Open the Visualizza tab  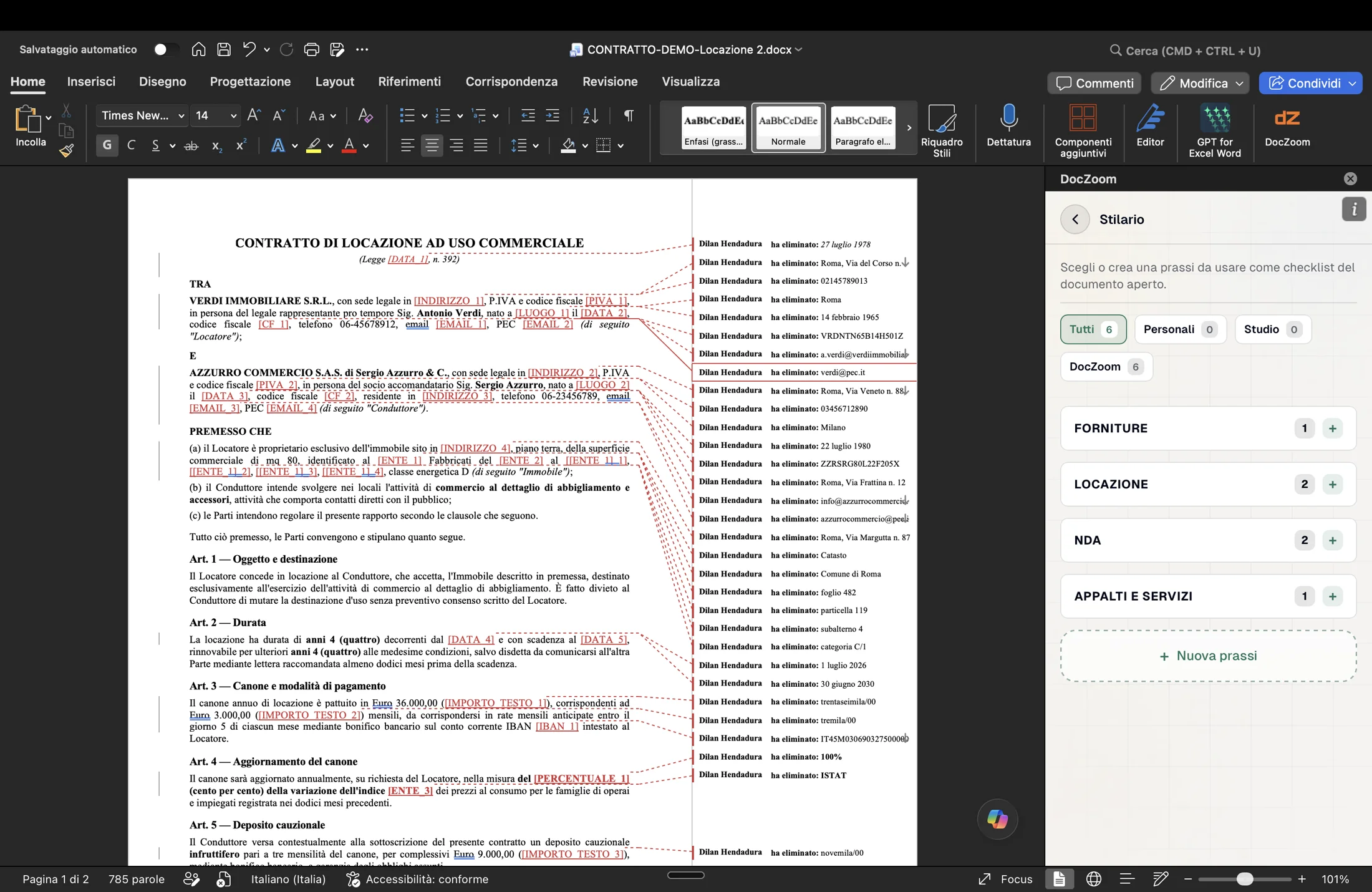pyautogui.click(x=690, y=82)
